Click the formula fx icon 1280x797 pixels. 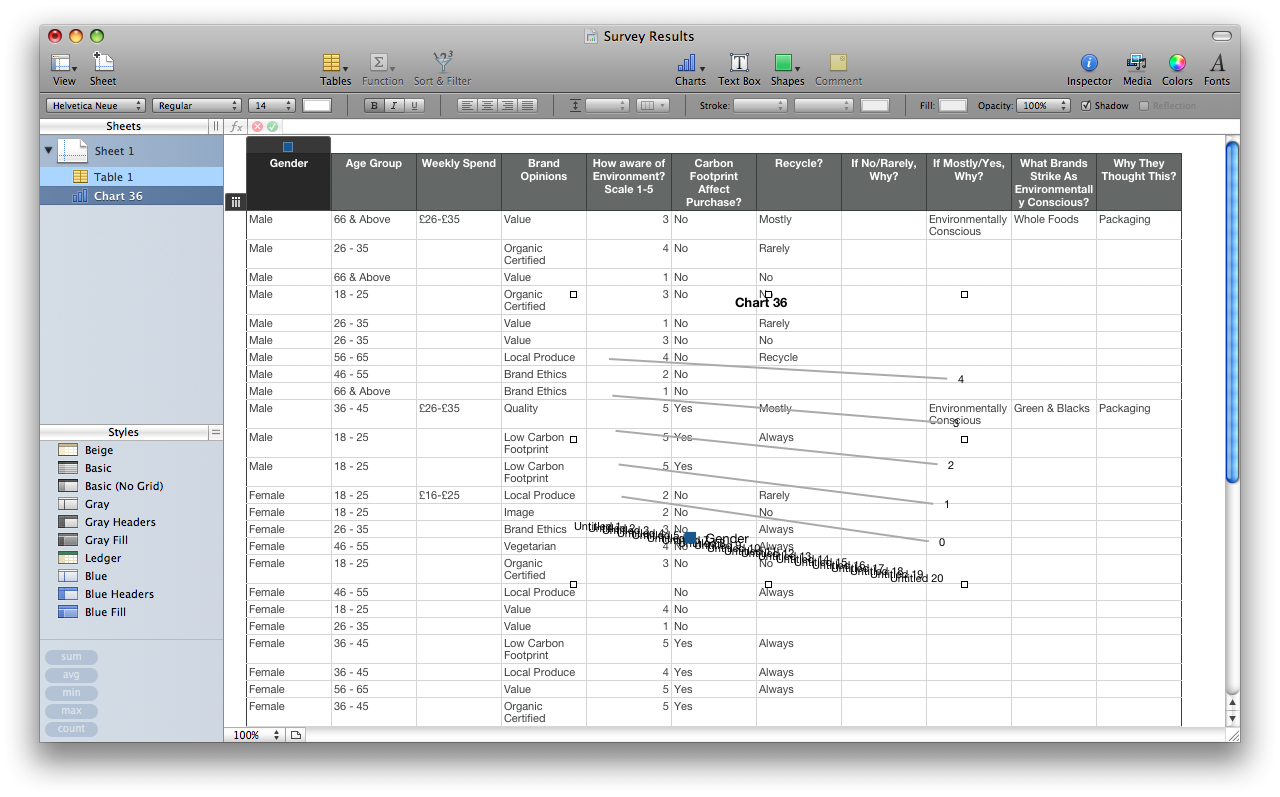coord(236,127)
